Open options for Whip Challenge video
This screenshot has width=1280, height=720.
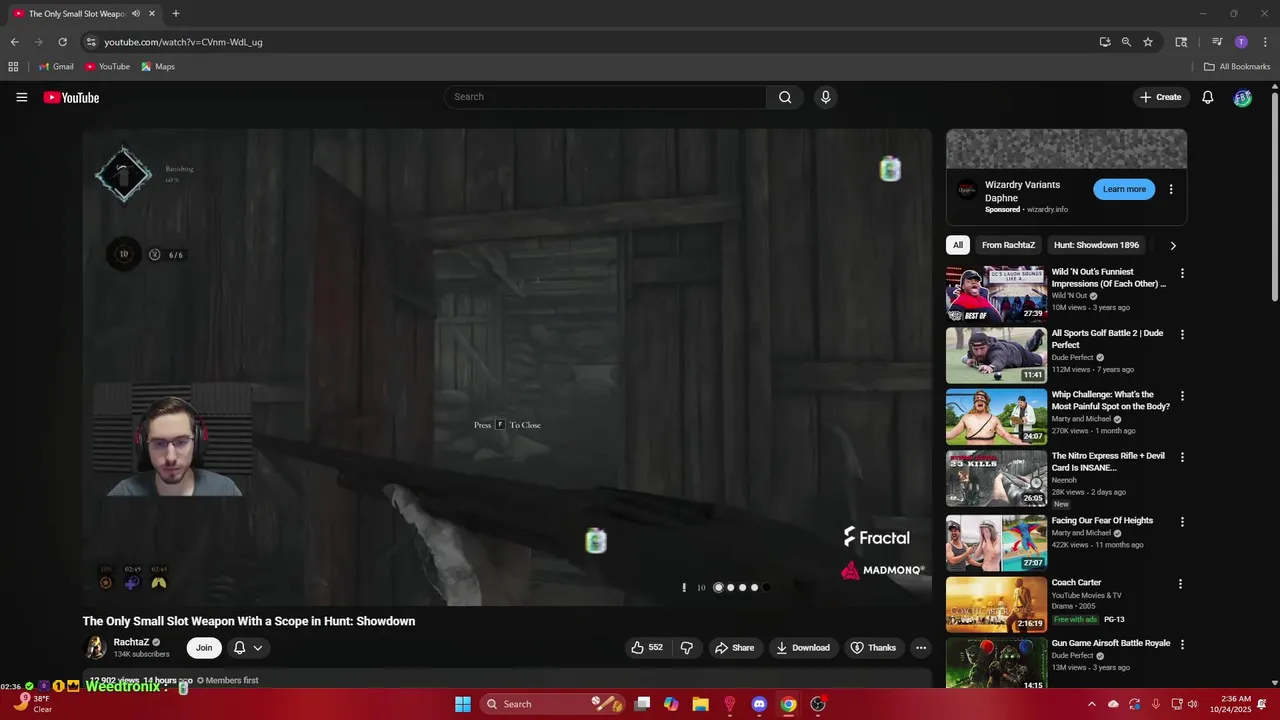(1182, 396)
